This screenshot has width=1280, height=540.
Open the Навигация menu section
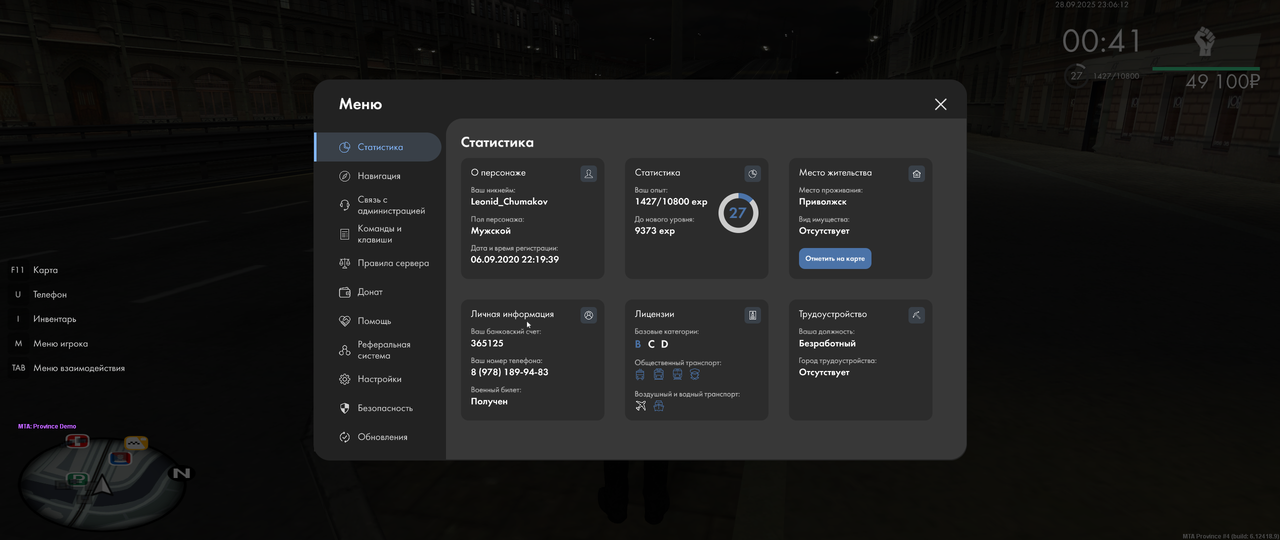coord(377,176)
